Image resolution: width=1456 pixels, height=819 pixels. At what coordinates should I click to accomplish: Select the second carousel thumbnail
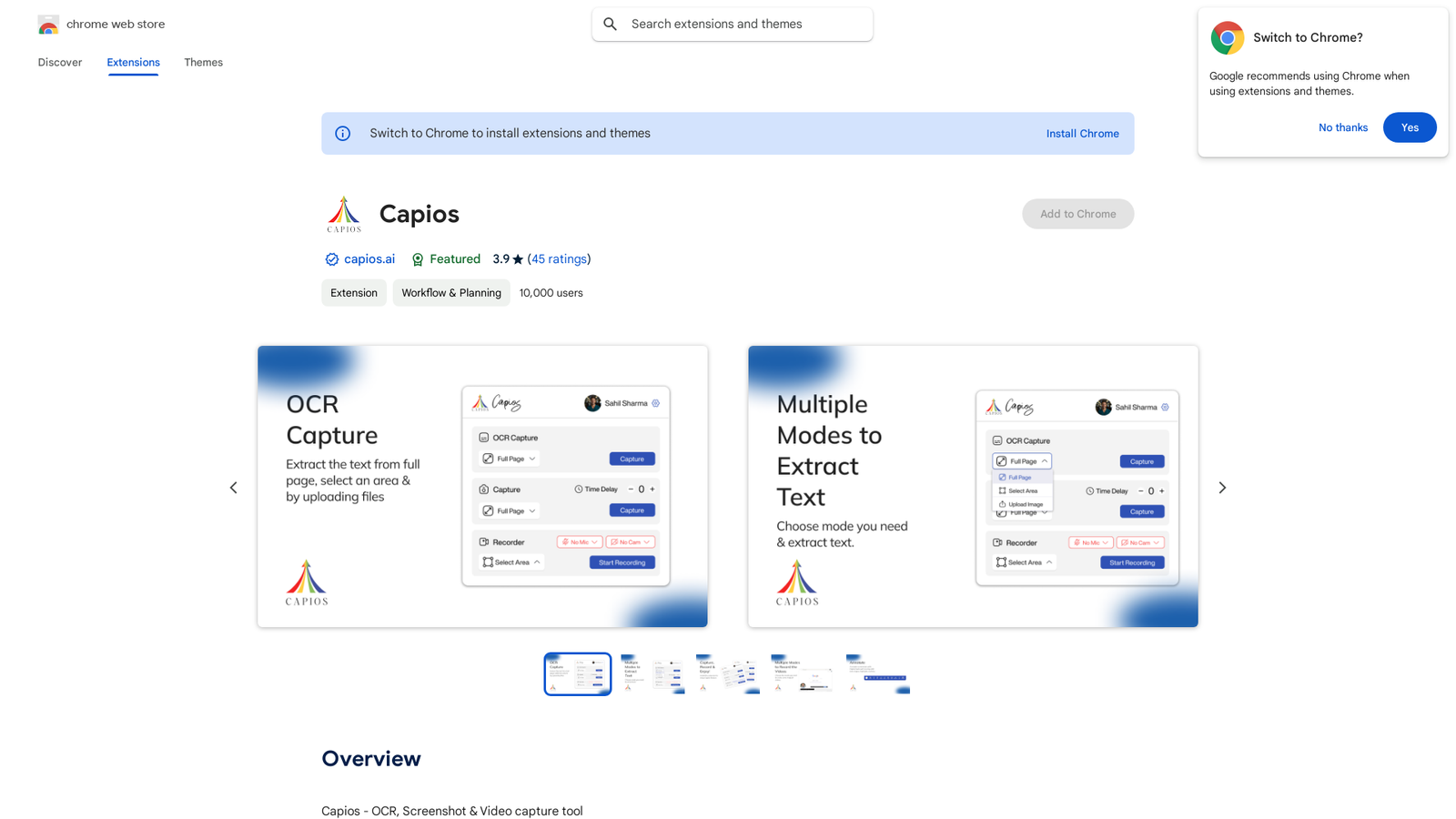click(652, 674)
